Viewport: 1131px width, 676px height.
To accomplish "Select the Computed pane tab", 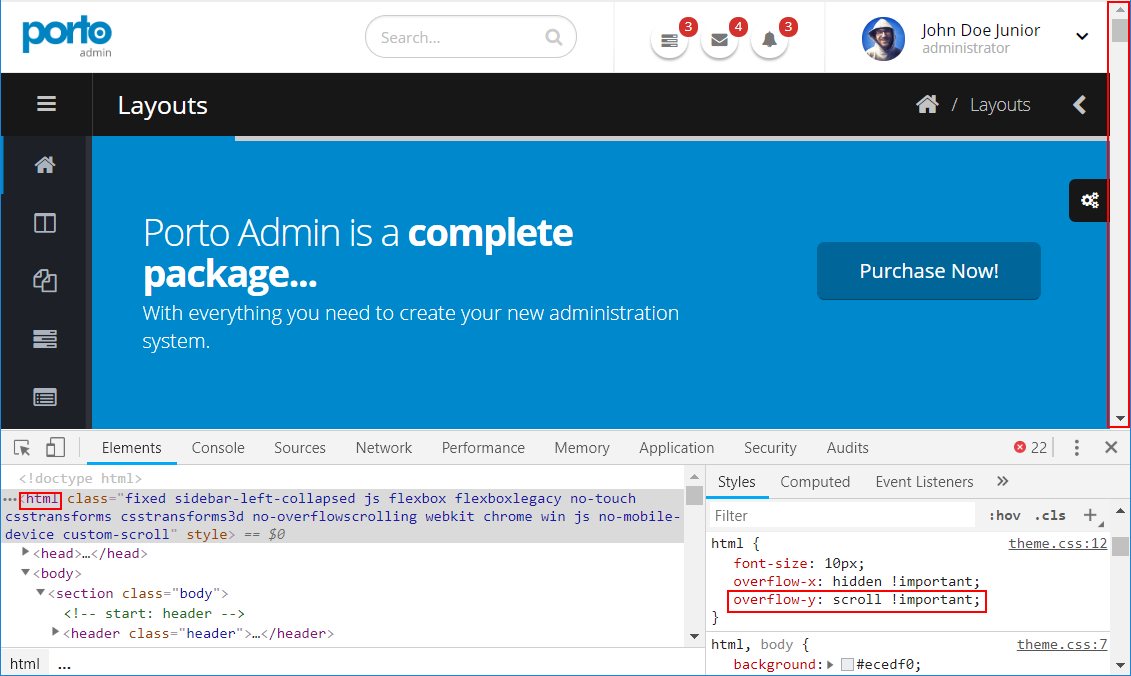I will pyautogui.click(x=814, y=482).
